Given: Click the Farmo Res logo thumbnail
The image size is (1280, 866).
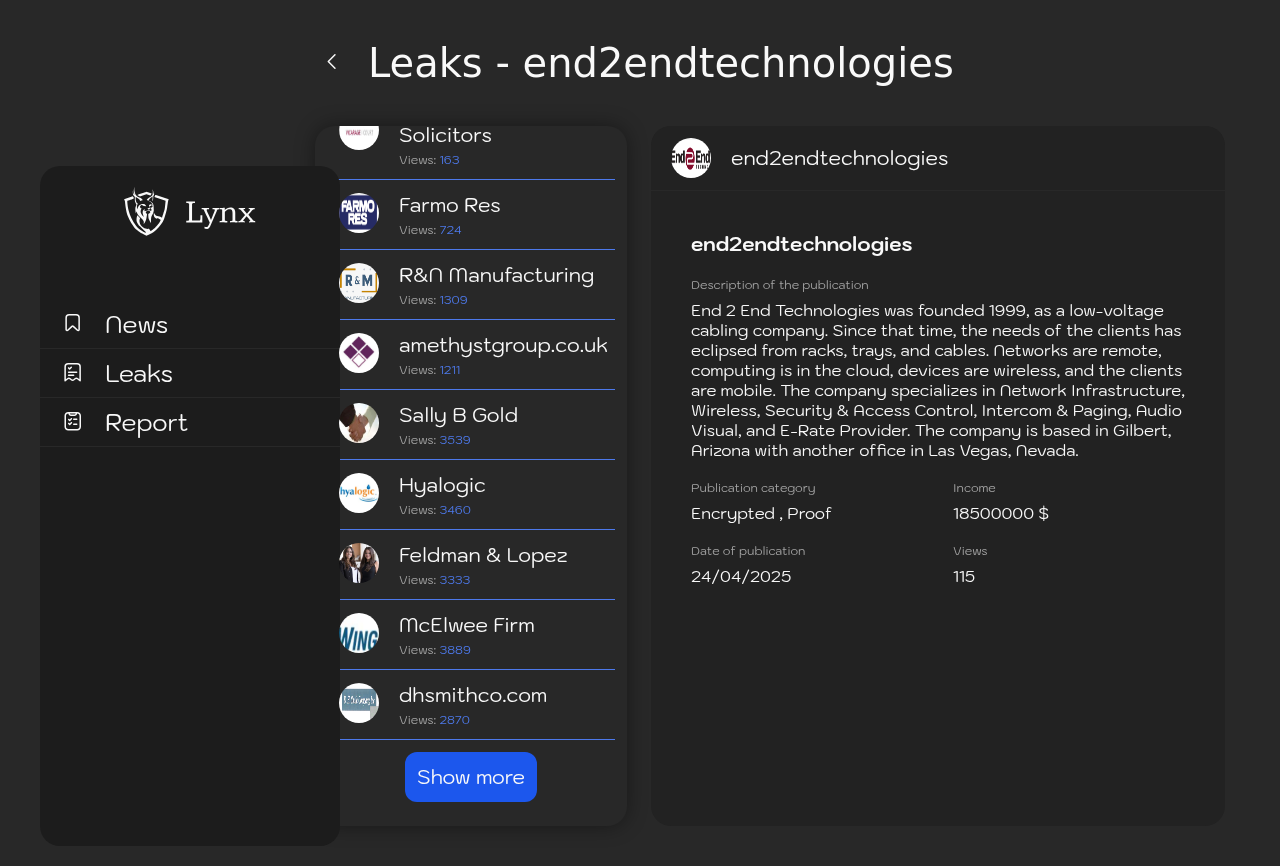Looking at the screenshot, I should (359, 213).
